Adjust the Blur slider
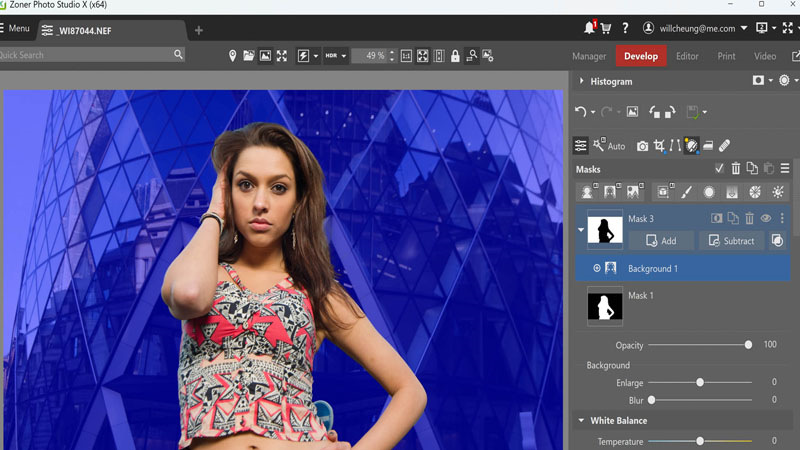The image size is (800, 450). (x=699, y=400)
